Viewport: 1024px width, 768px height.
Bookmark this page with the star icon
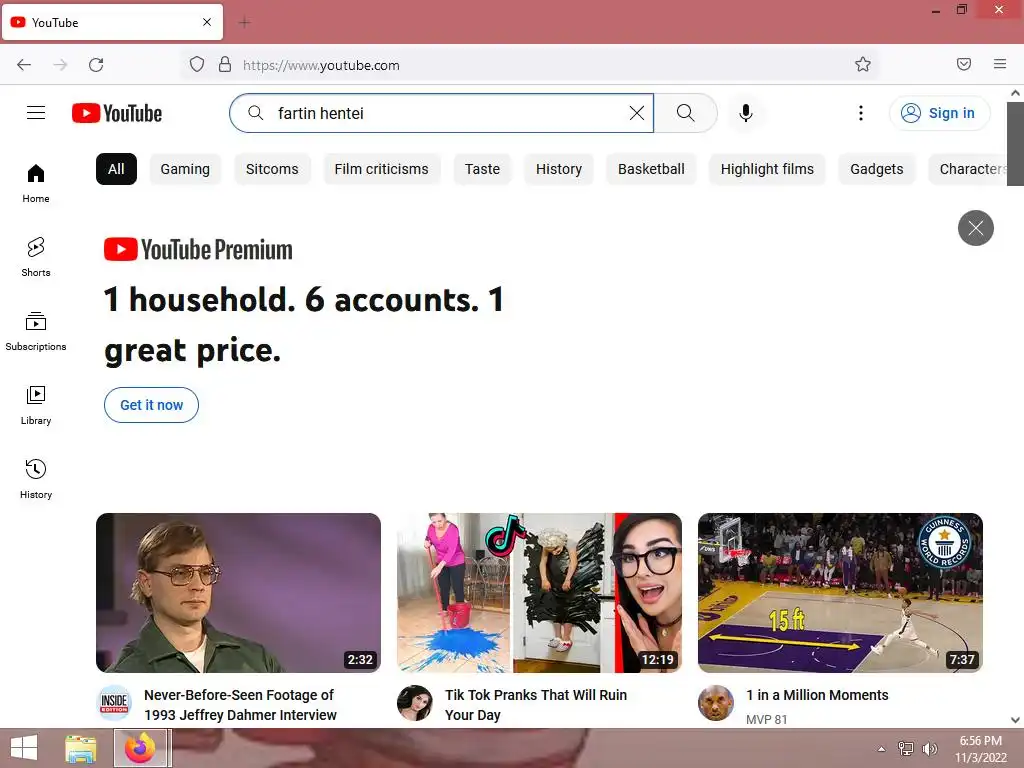[863, 65]
